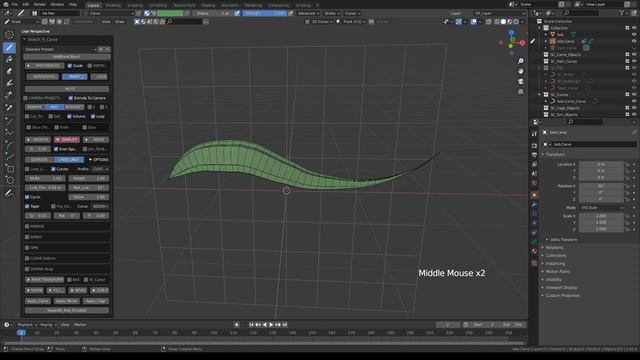Select the Polyline draw tool
This screenshot has height=360, width=640.
[9, 133]
